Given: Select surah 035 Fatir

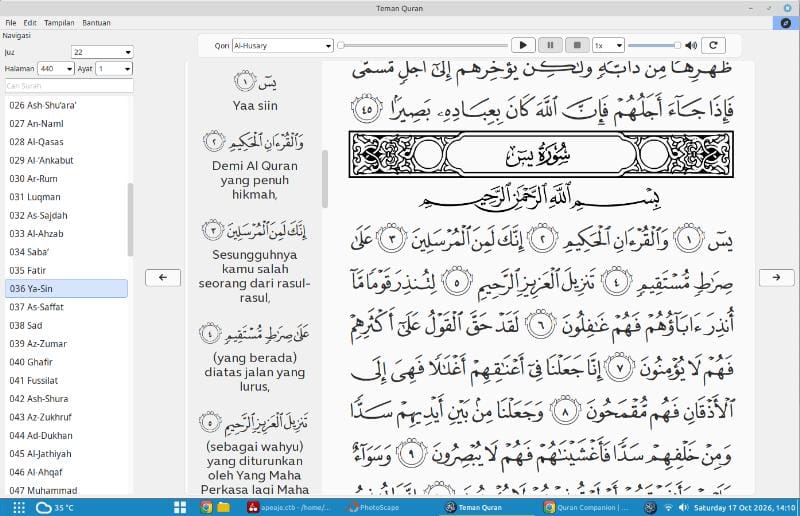Looking at the screenshot, I should (66, 271).
